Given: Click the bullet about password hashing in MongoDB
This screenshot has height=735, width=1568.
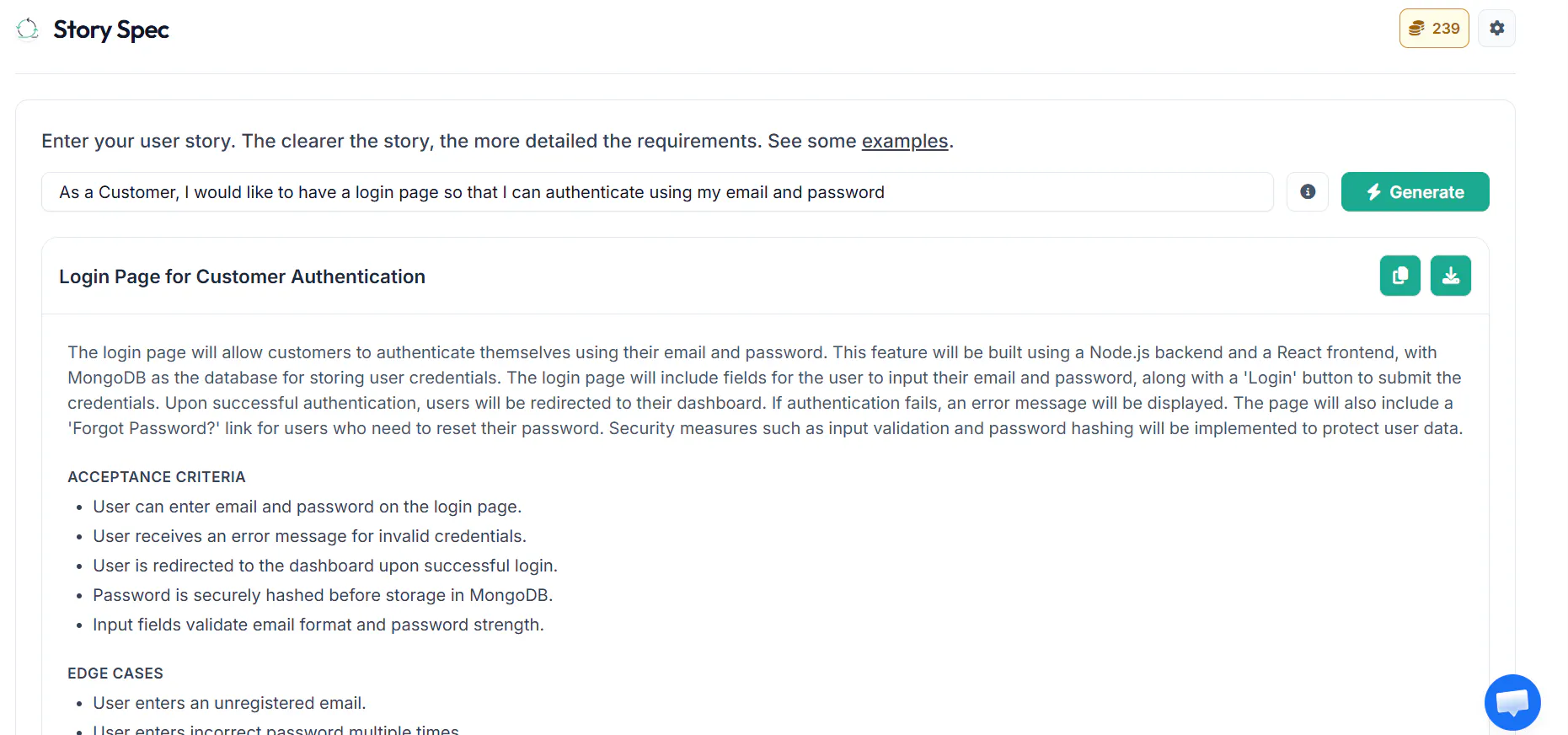Looking at the screenshot, I should click(323, 595).
